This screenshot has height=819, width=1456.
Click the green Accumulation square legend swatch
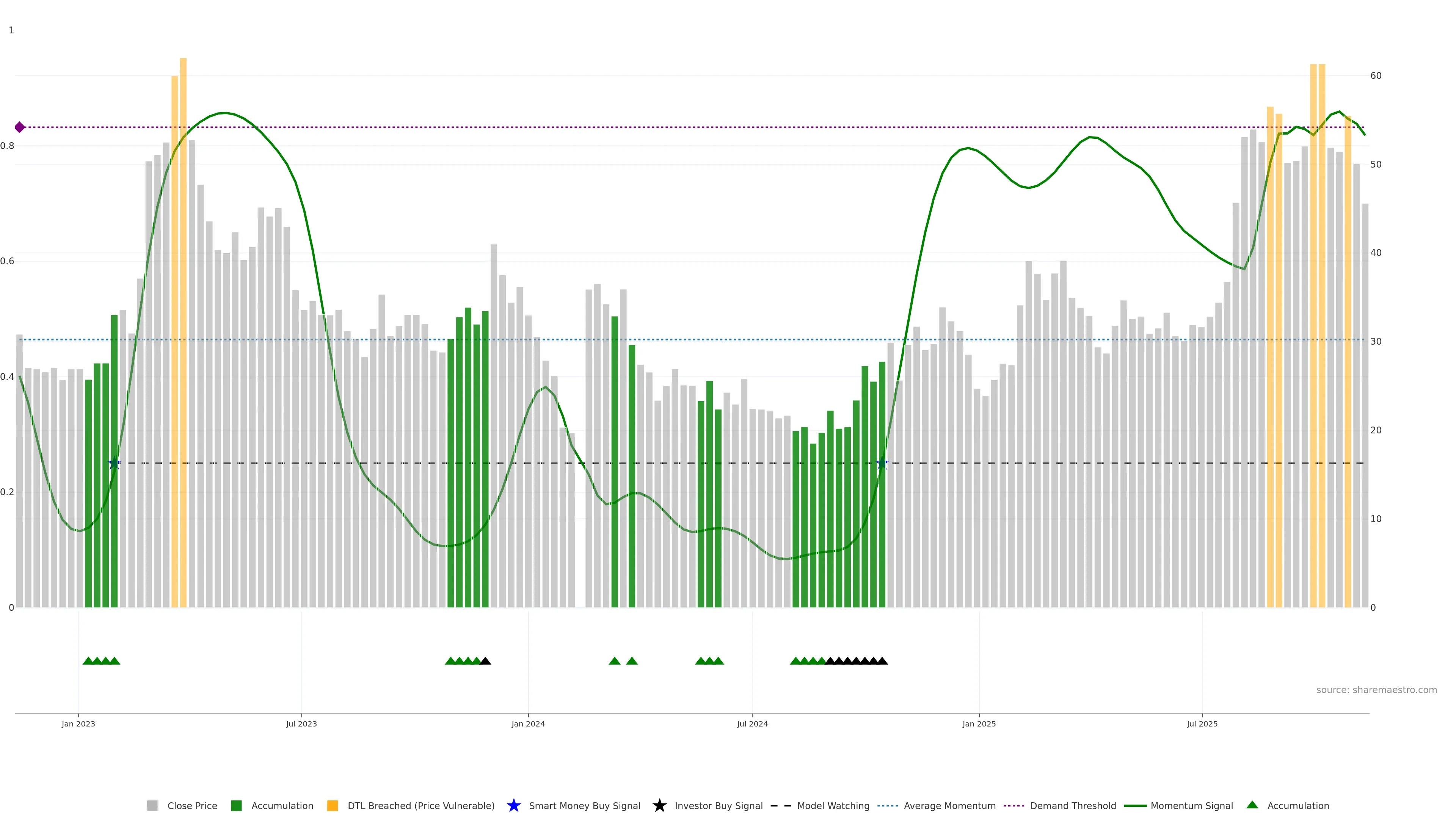[x=236, y=805]
